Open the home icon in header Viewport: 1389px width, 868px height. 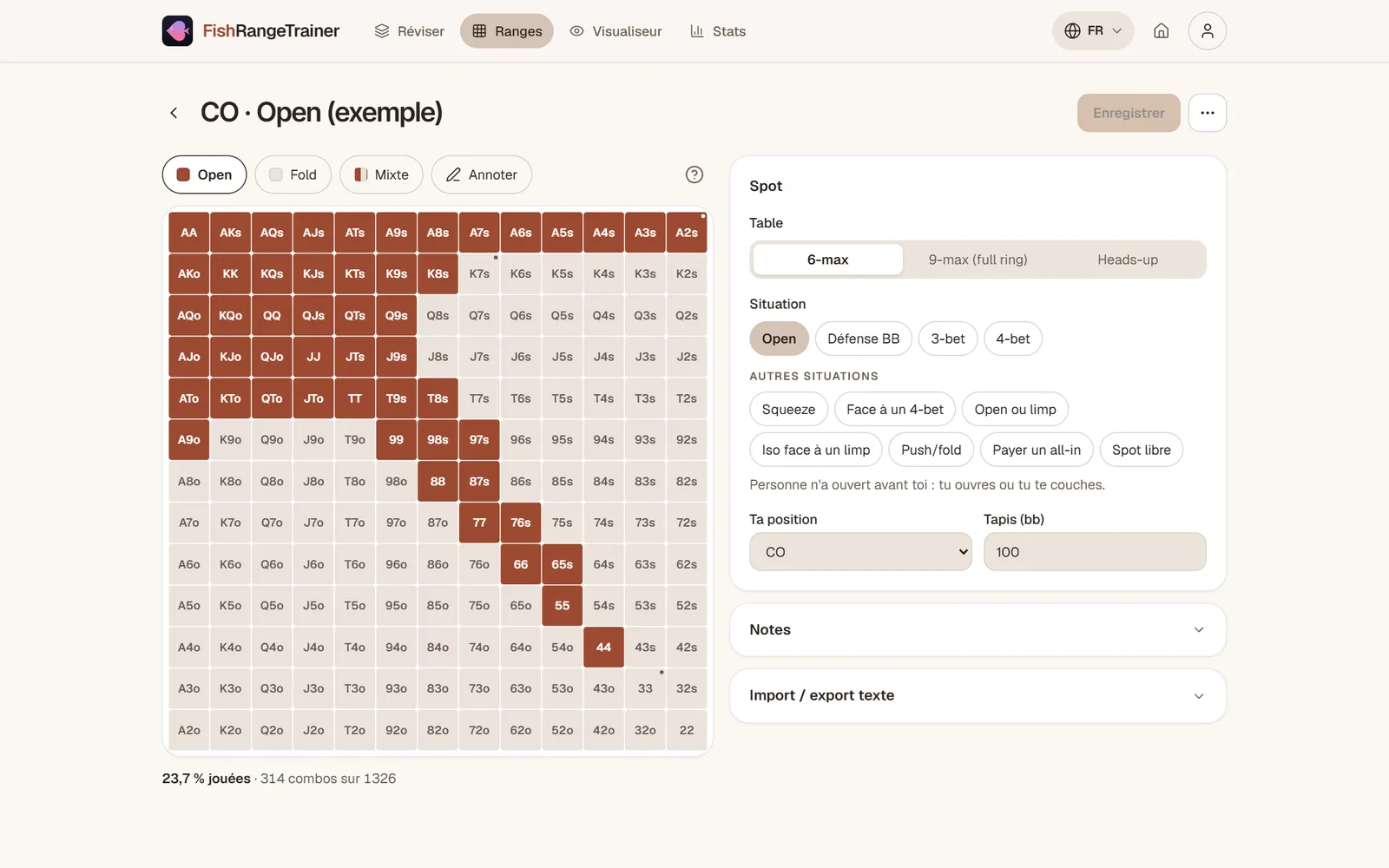[1161, 31]
